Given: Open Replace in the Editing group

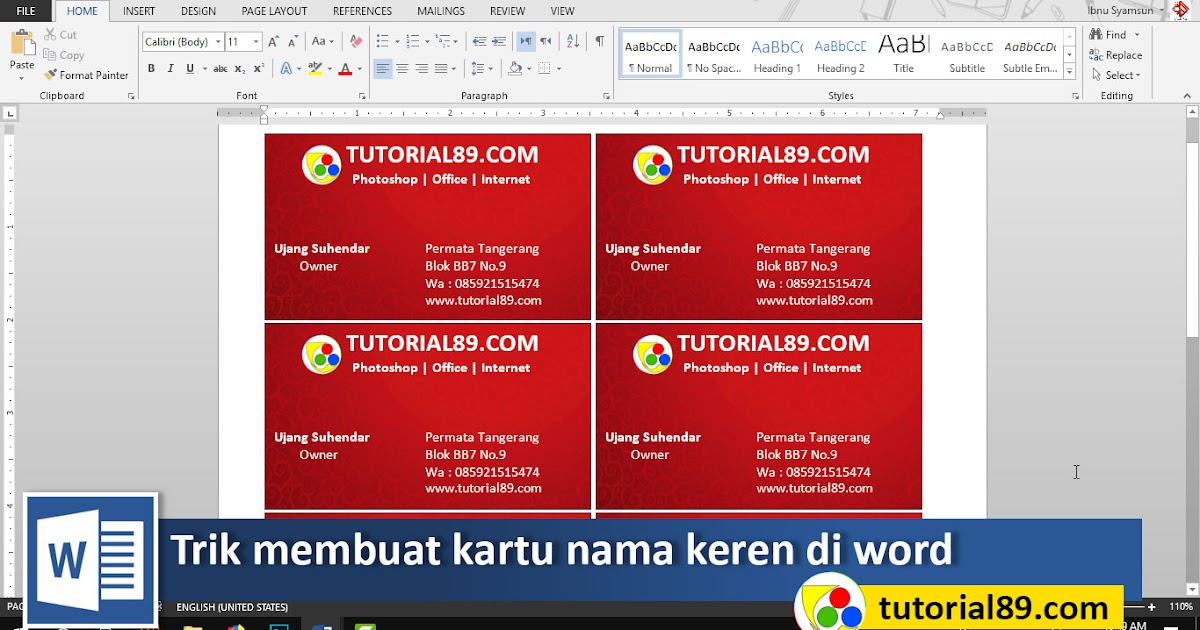Looking at the screenshot, I should (x=1116, y=55).
